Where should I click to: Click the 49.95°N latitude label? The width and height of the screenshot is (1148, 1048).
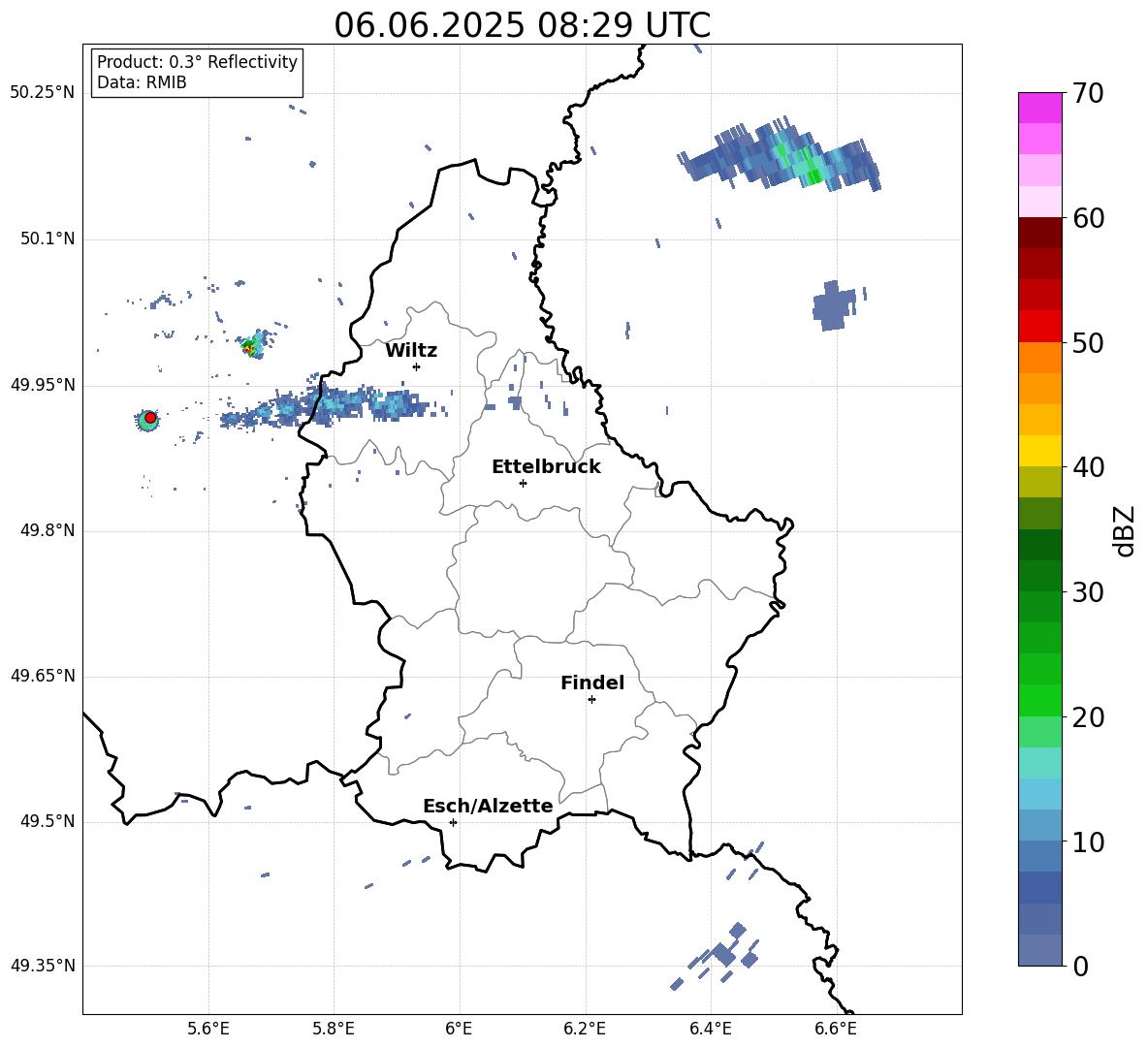click(43, 385)
